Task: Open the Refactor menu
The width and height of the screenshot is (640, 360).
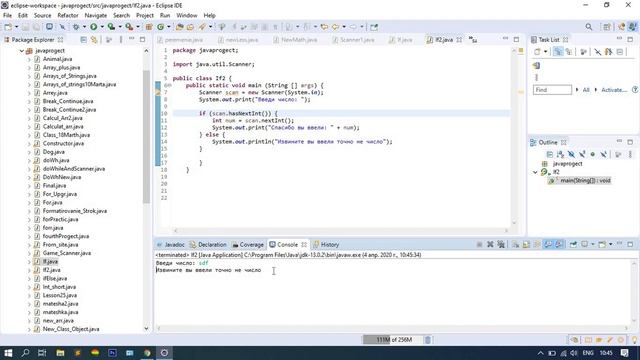Action: [68, 16]
